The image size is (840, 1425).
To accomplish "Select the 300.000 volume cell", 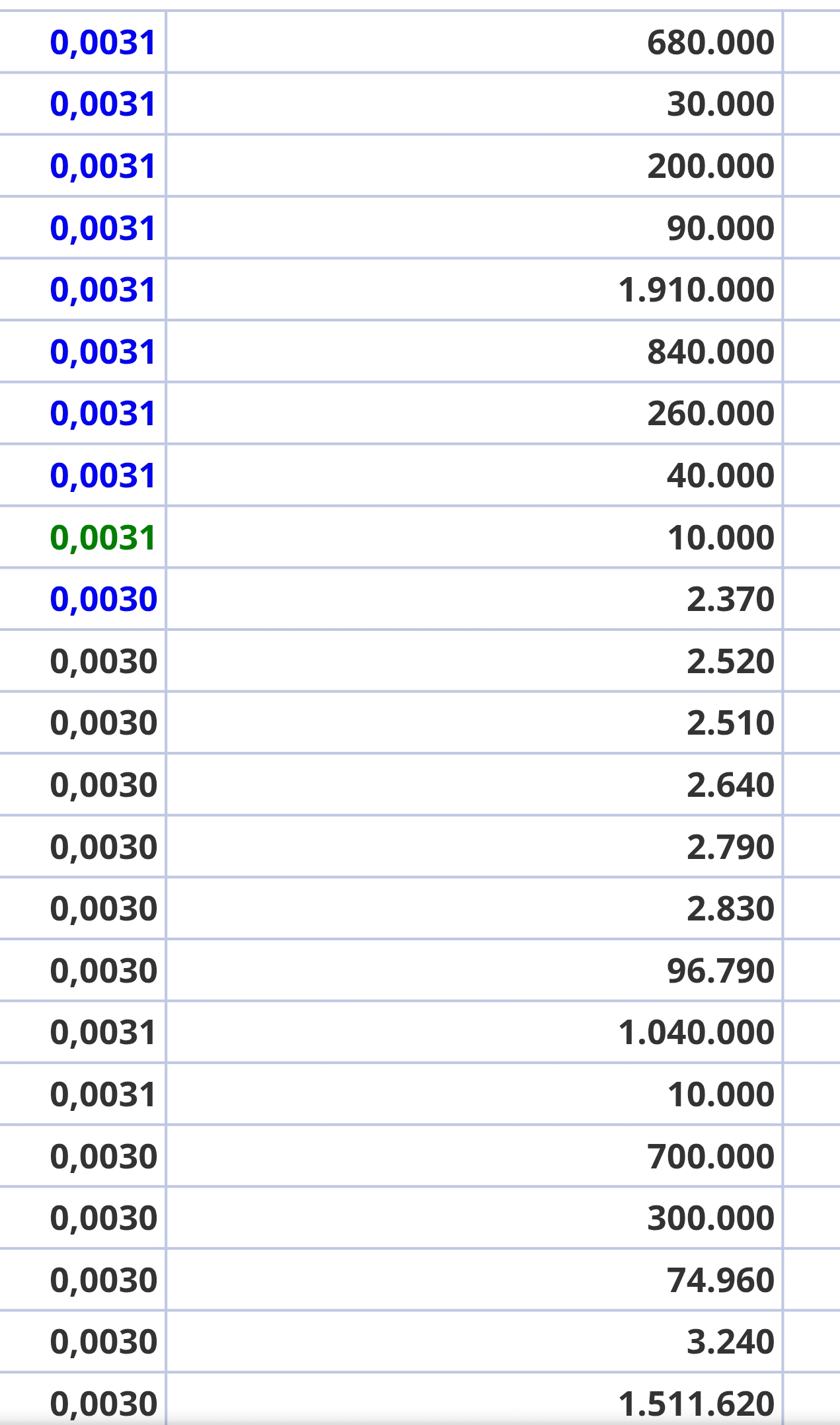I will click(710, 1218).
